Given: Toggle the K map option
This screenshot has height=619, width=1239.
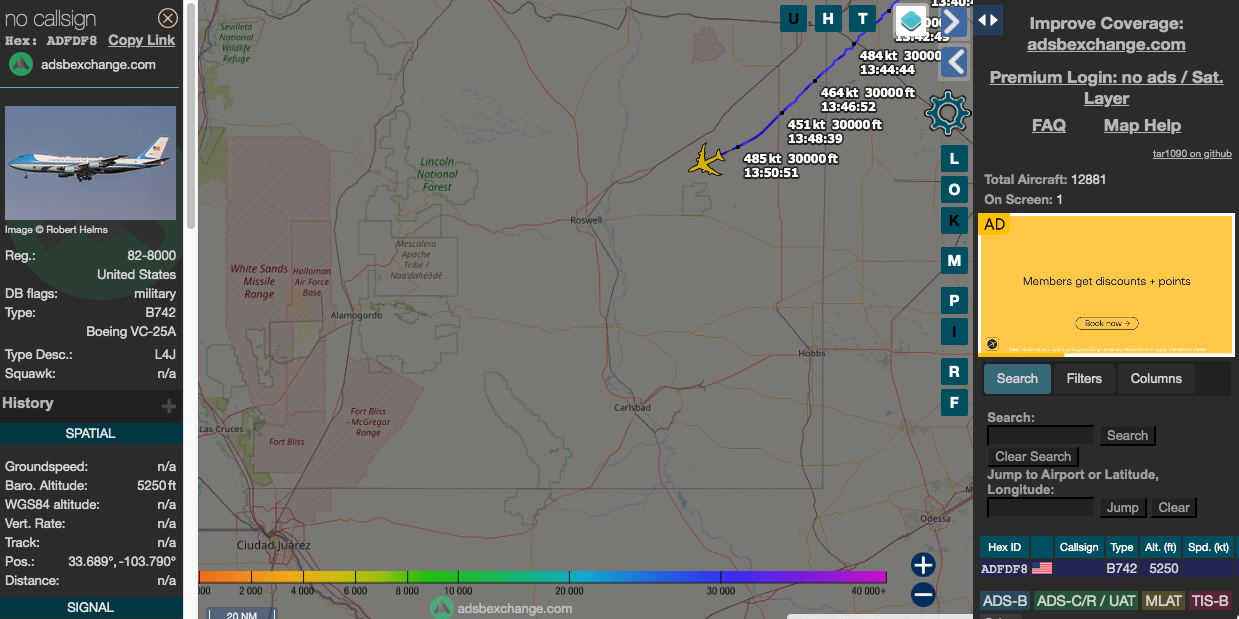Looking at the screenshot, I should tap(954, 221).
